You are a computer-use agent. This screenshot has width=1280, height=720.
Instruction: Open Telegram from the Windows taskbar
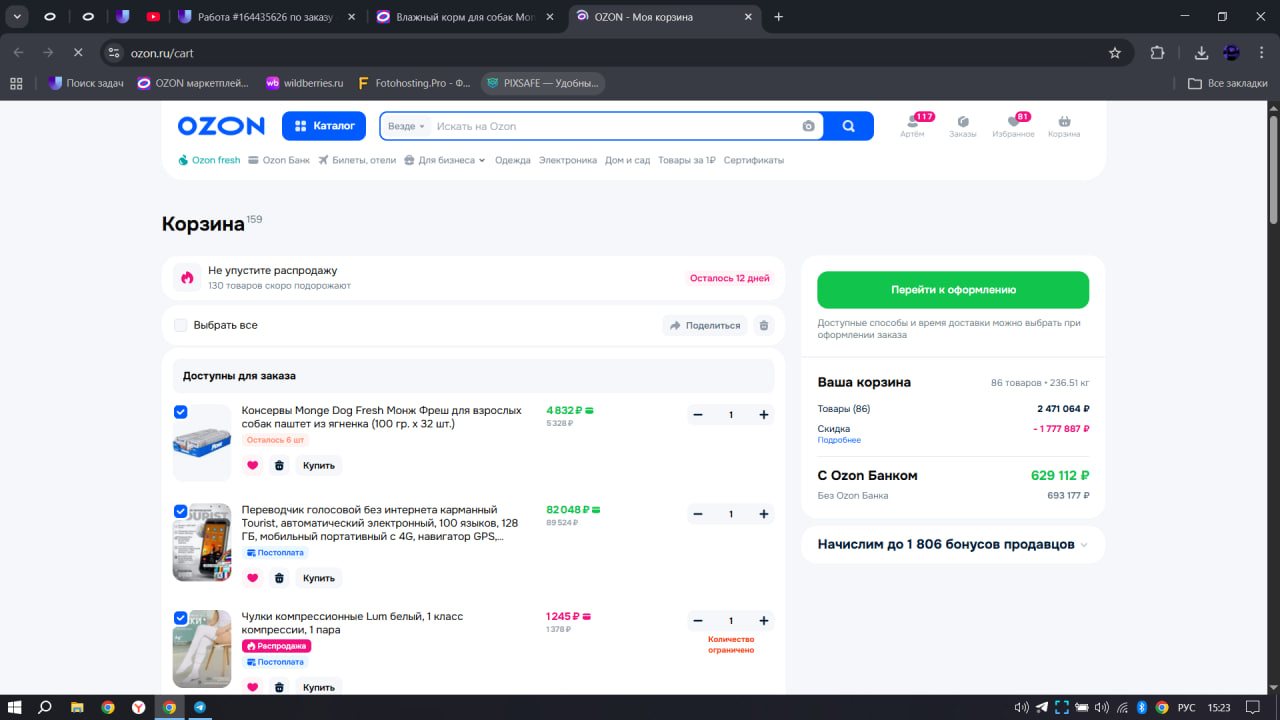[x=200, y=707]
